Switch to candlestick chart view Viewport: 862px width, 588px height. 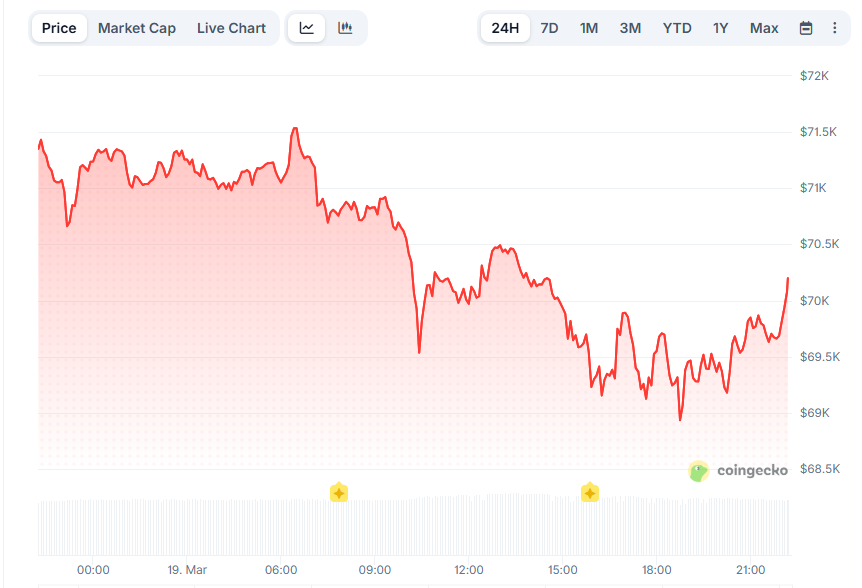tap(345, 28)
